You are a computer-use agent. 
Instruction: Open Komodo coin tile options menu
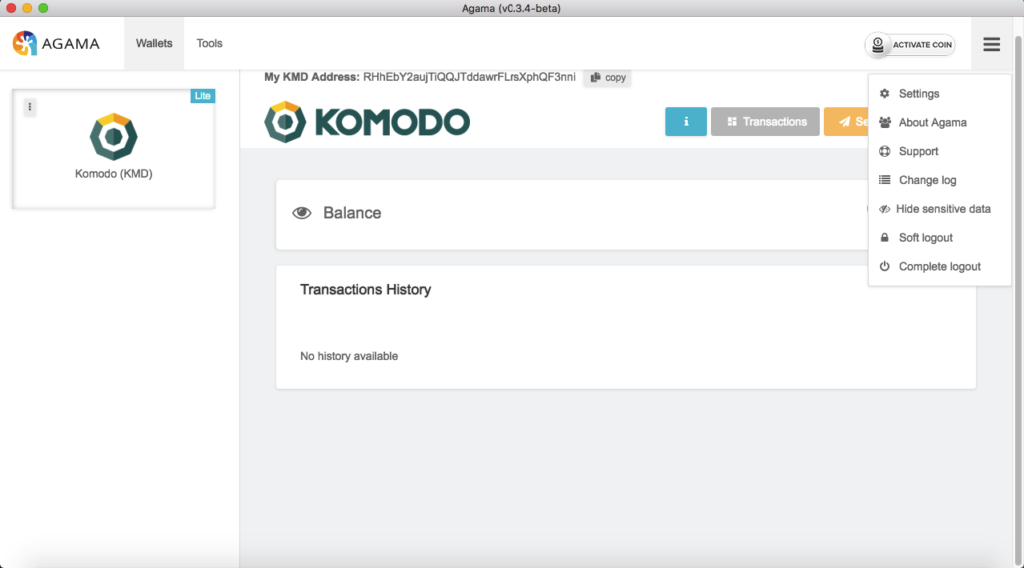click(x=29, y=106)
